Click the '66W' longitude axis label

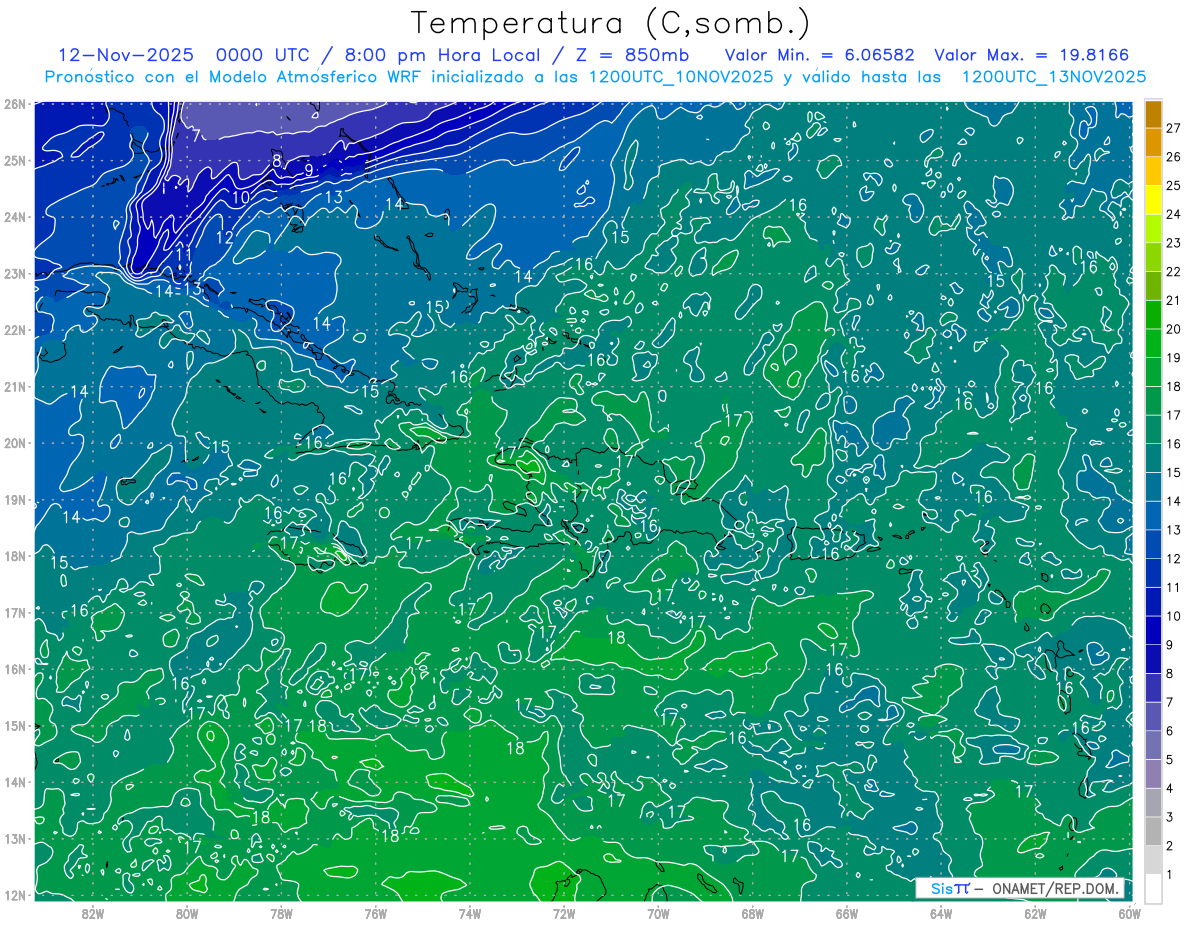[847, 912]
